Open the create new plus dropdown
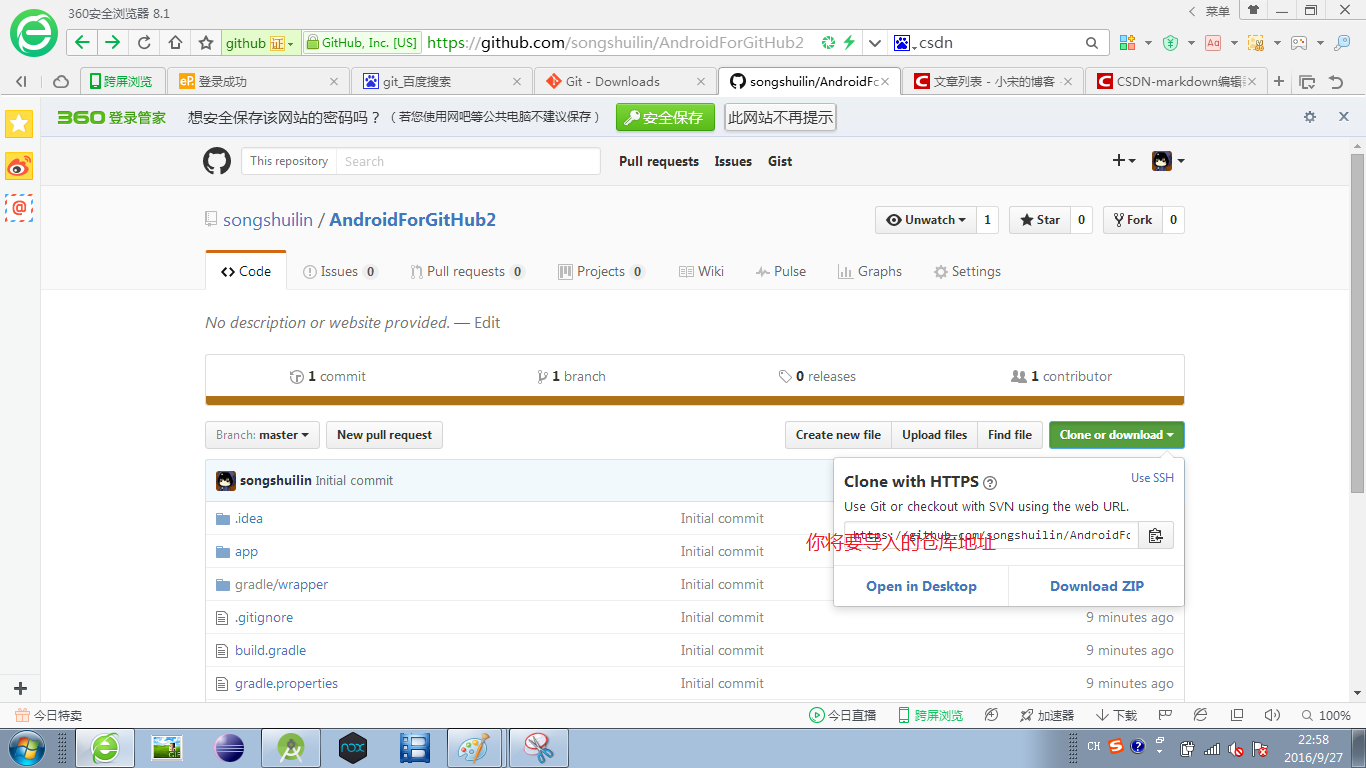The image size is (1366, 768). point(1124,161)
